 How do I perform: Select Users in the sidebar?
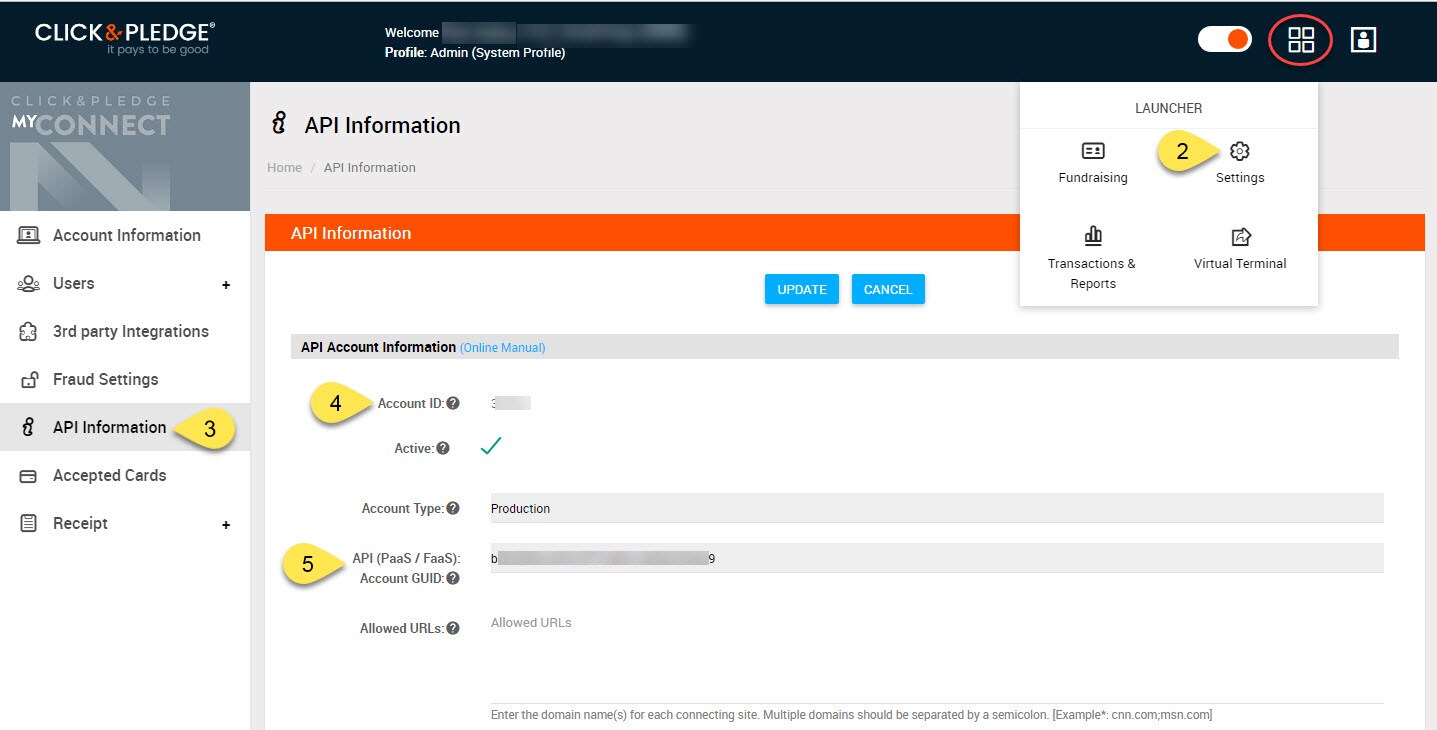(x=125, y=283)
